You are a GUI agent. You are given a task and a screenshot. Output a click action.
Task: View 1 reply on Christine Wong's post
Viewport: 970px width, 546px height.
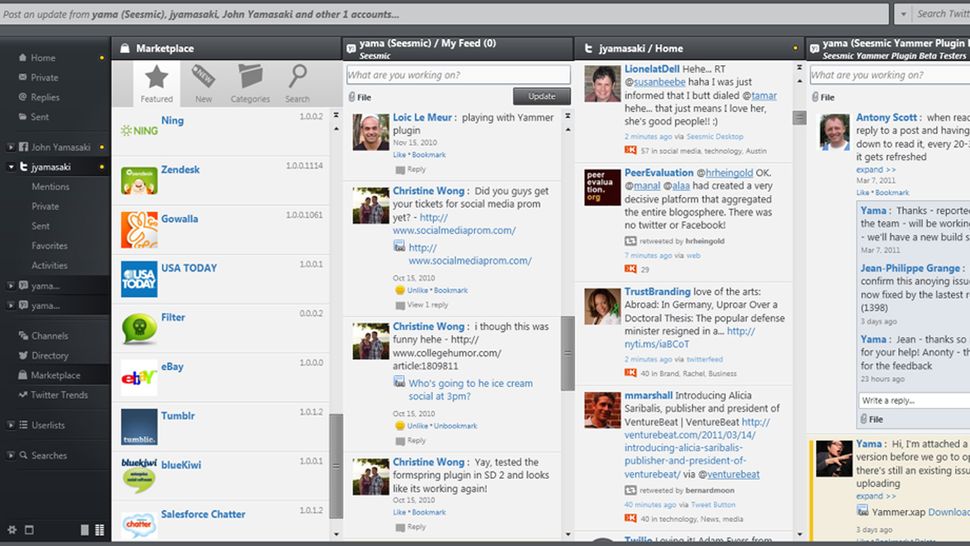[422, 305]
